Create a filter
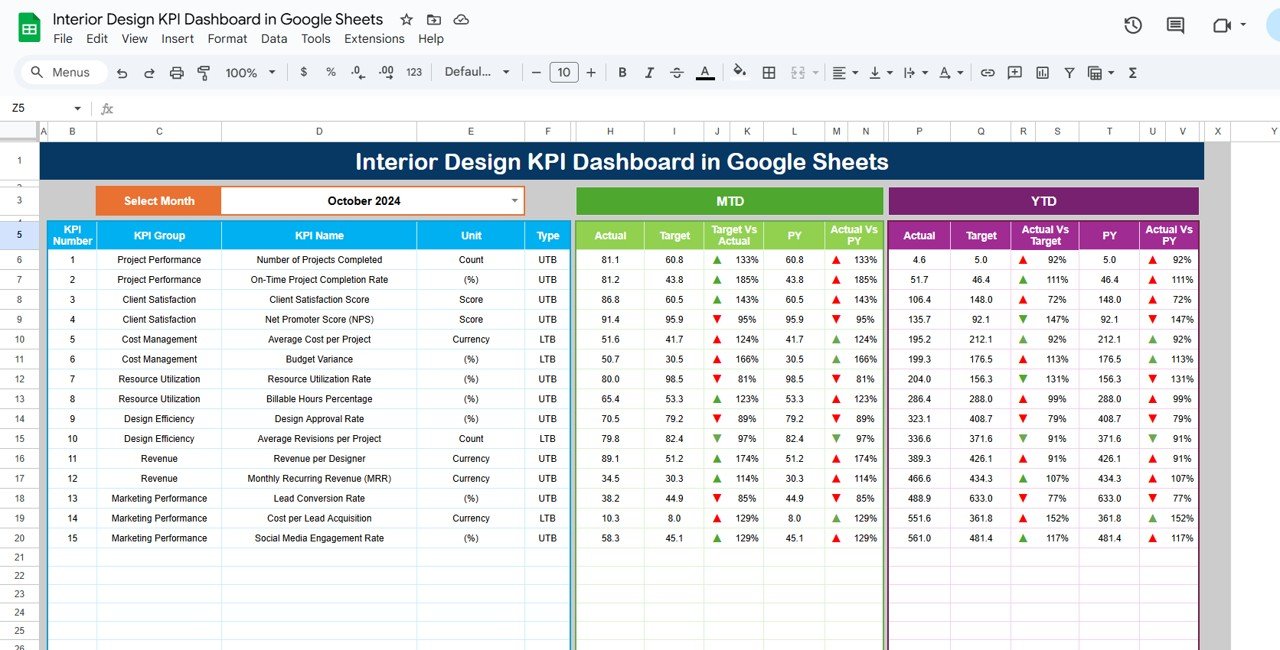The width and height of the screenshot is (1280, 650). (1069, 73)
